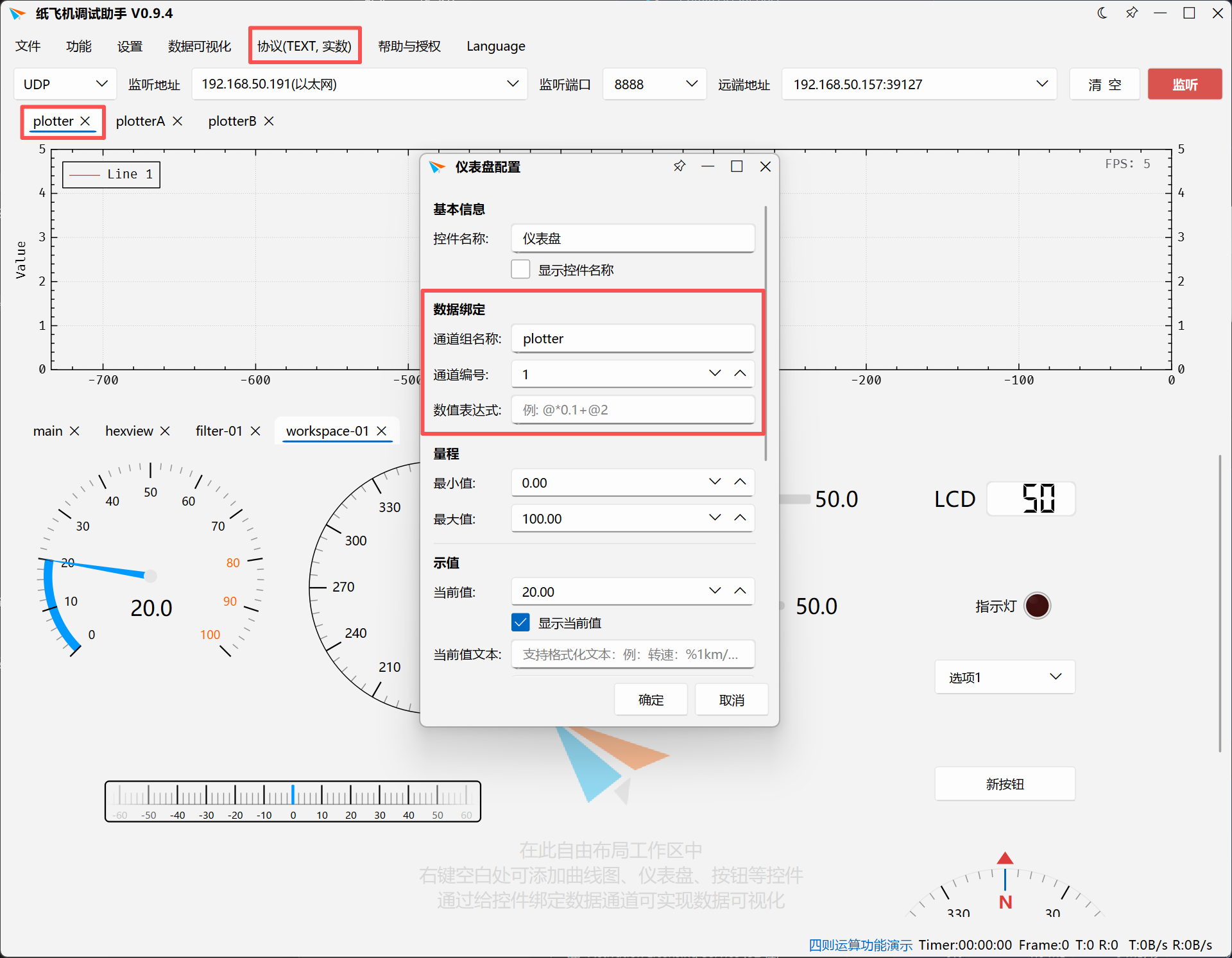
Task: Switch to plotterA tab
Action: click(x=141, y=121)
